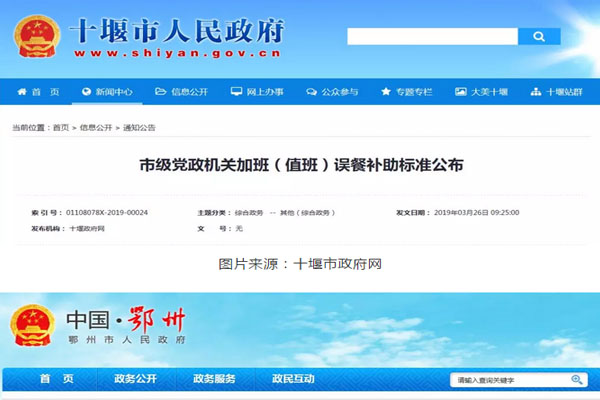This screenshot has height=400, width=600.
Task: Focus the Shiyan site search input field
Action: point(432,36)
